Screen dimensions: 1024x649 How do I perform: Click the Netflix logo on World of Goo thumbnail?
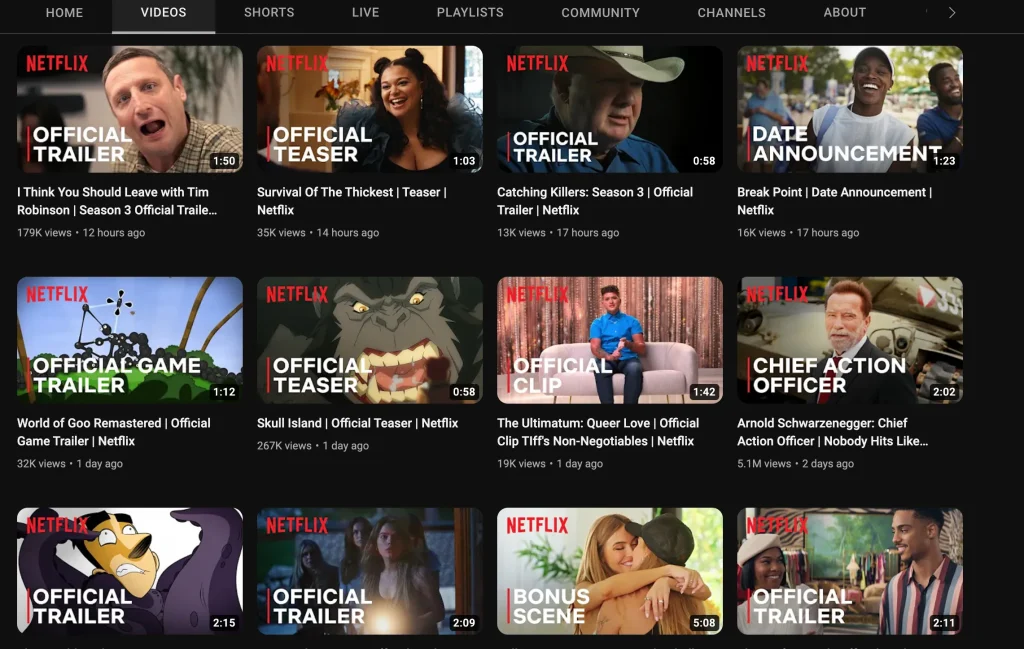pos(57,294)
